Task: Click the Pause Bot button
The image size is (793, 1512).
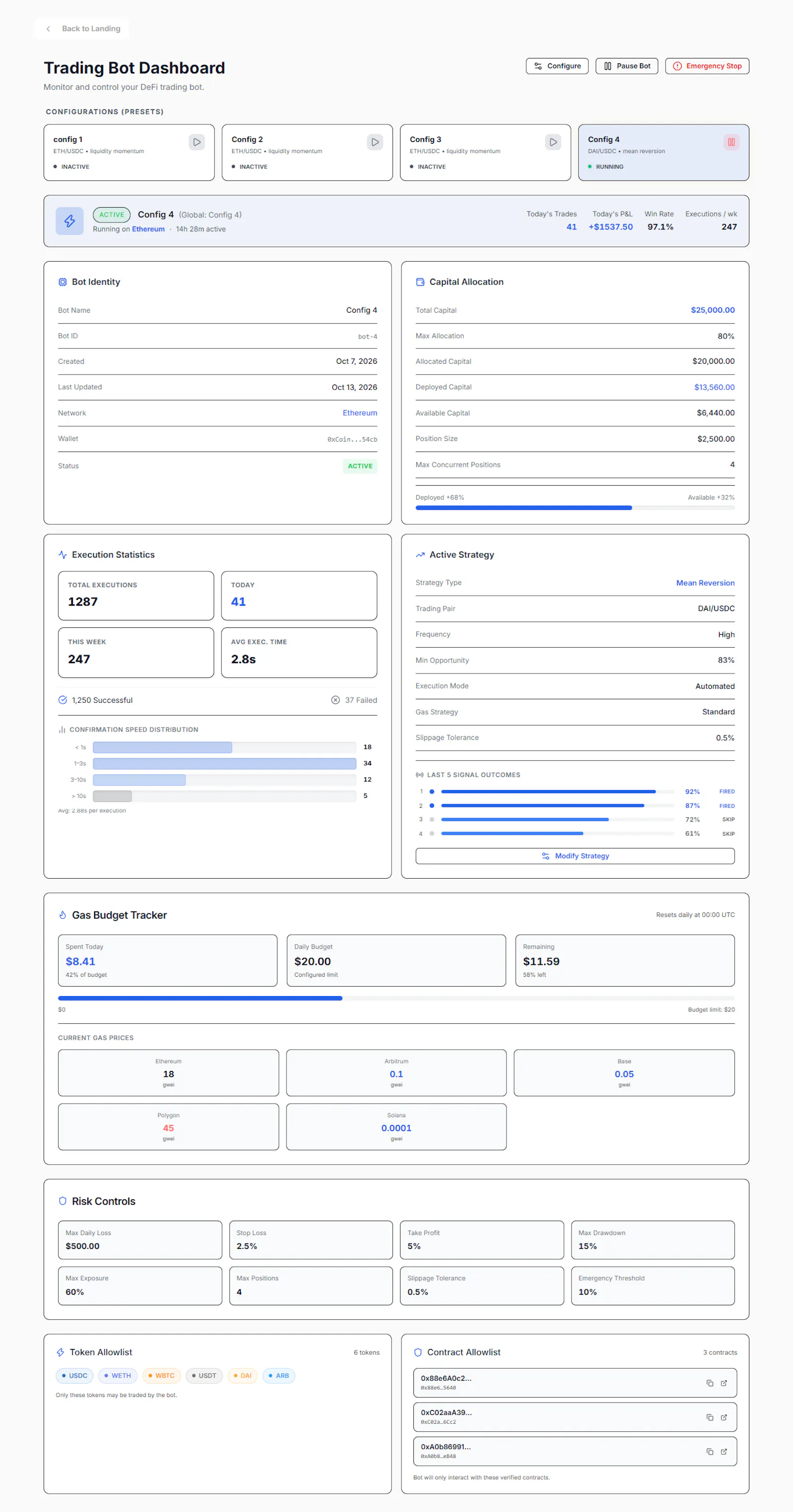Action: tap(627, 66)
